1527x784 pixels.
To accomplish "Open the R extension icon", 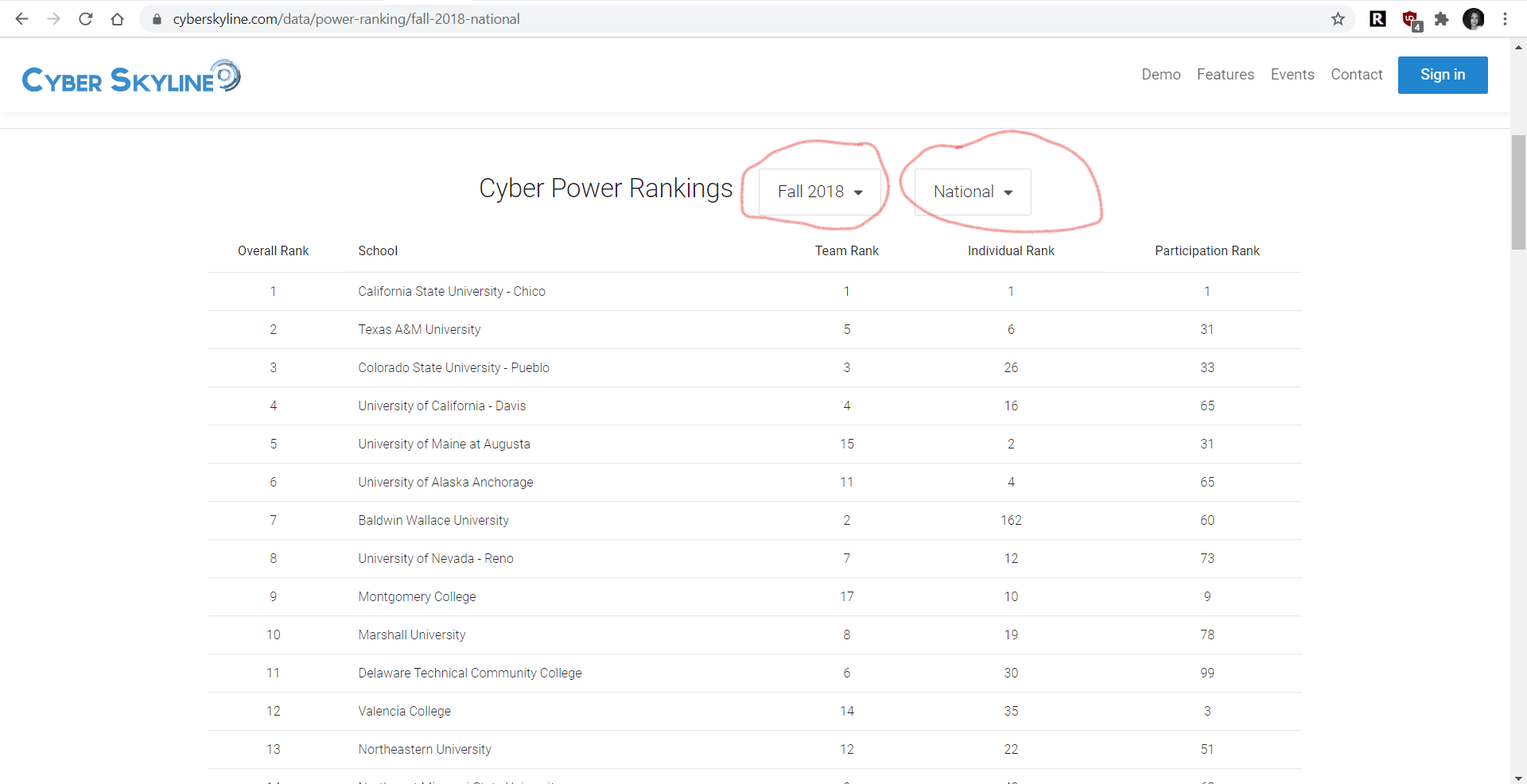I will pyautogui.click(x=1378, y=19).
